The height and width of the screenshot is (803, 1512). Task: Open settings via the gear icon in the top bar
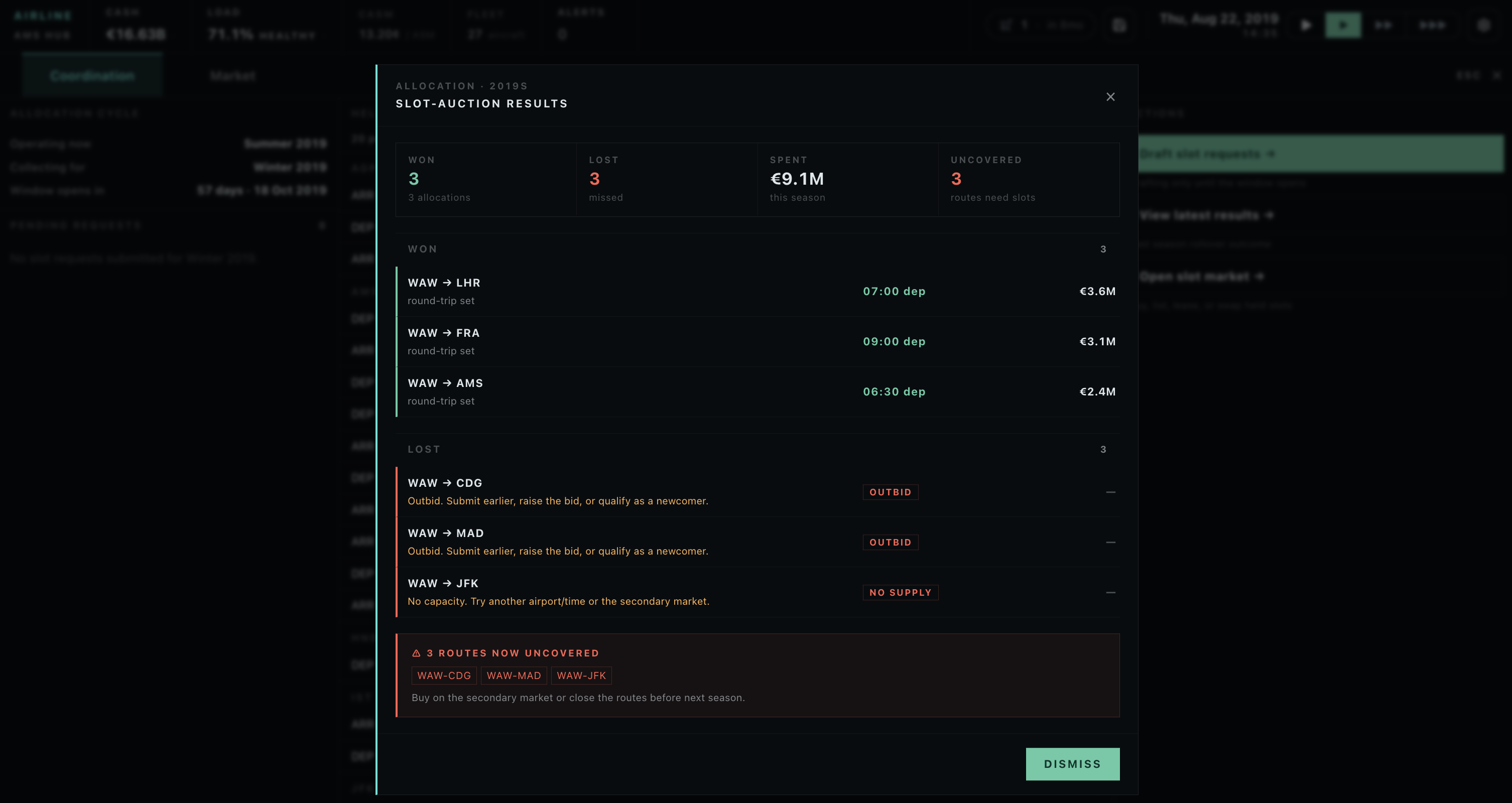[1483, 25]
